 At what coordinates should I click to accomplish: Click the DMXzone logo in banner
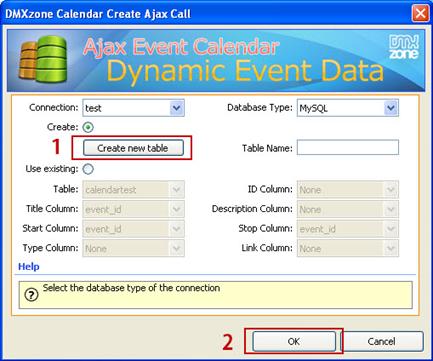point(404,46)
